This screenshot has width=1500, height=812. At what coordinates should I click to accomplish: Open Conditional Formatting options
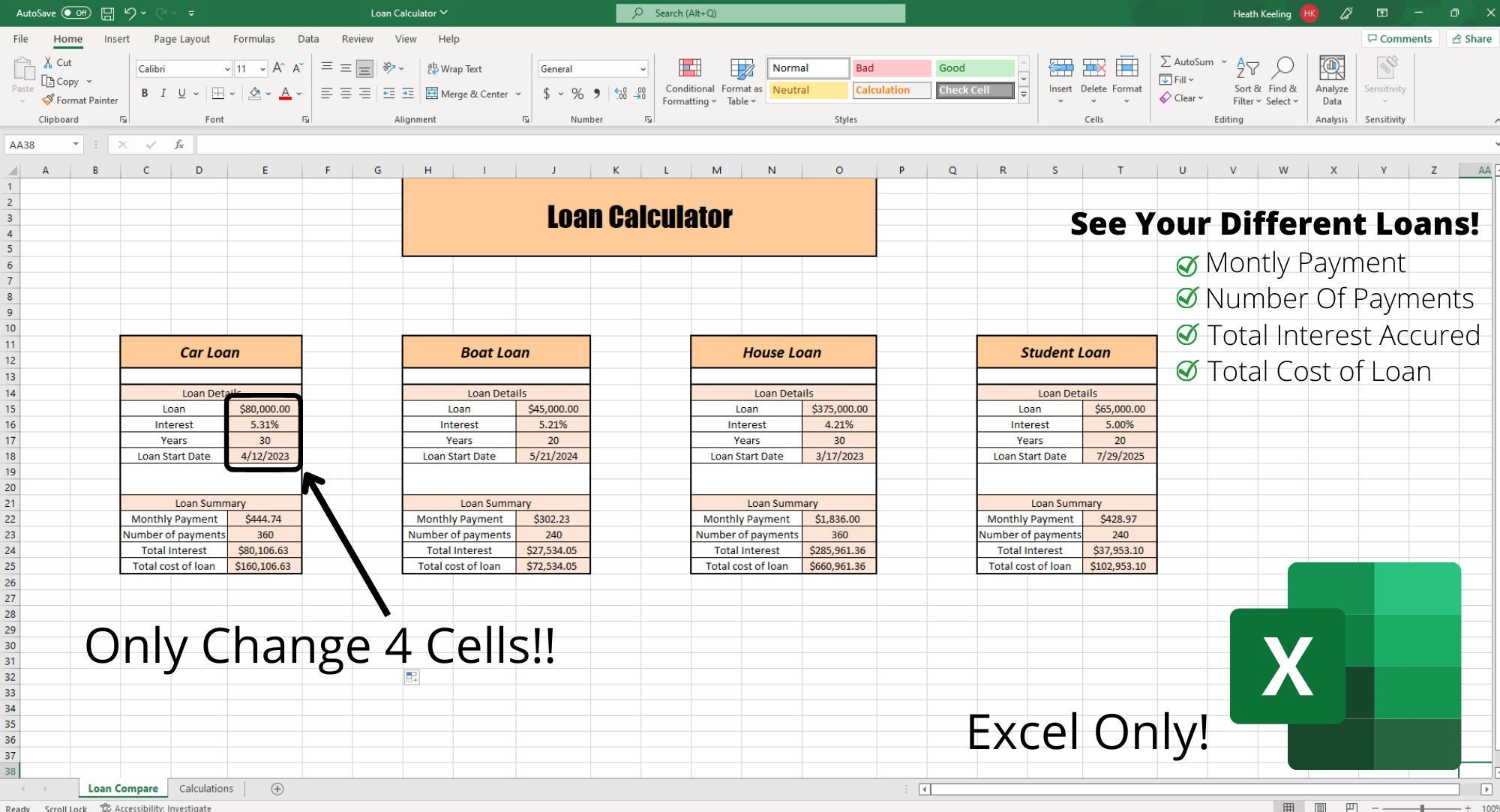pos(688,80)
